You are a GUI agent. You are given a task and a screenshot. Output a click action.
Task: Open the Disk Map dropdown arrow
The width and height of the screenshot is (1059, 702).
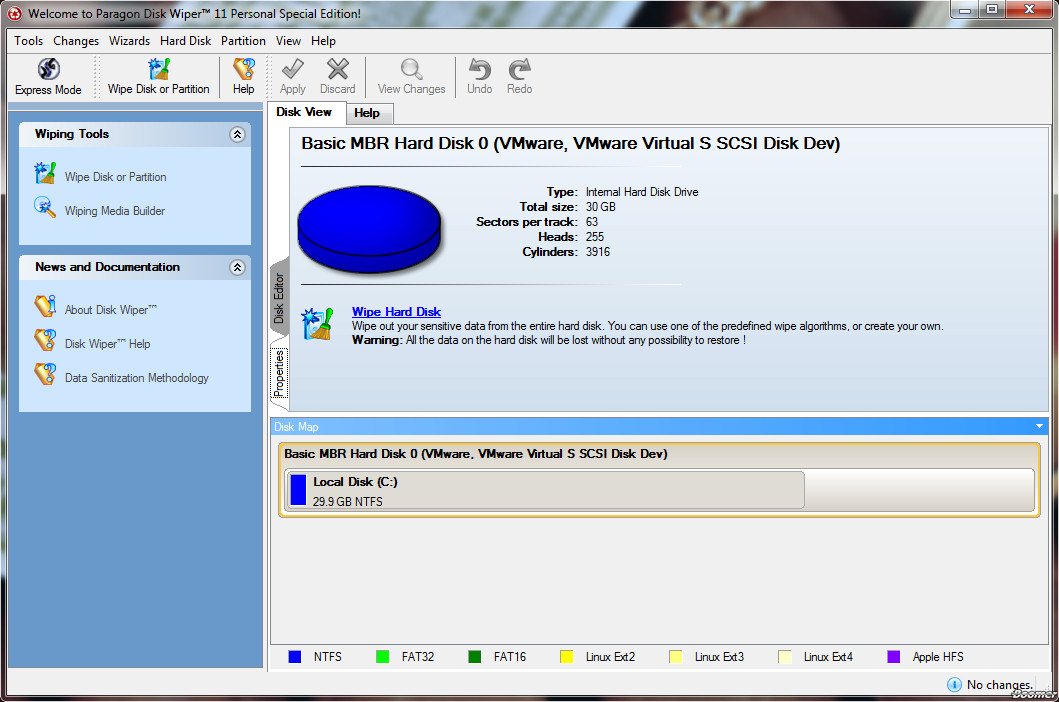pyautogui.click(x=1039, y=426)
